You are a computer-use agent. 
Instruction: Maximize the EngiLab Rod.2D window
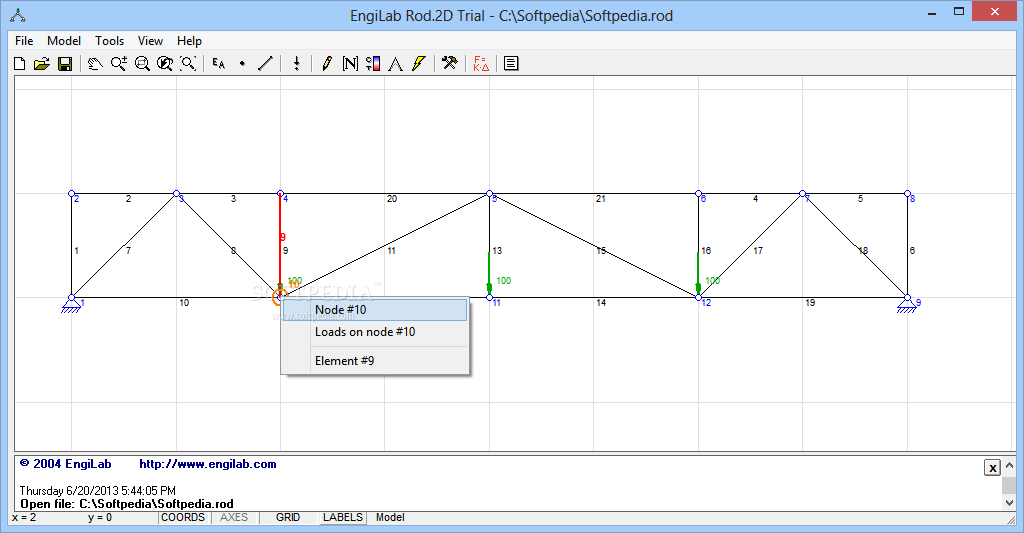pos(959,12)
